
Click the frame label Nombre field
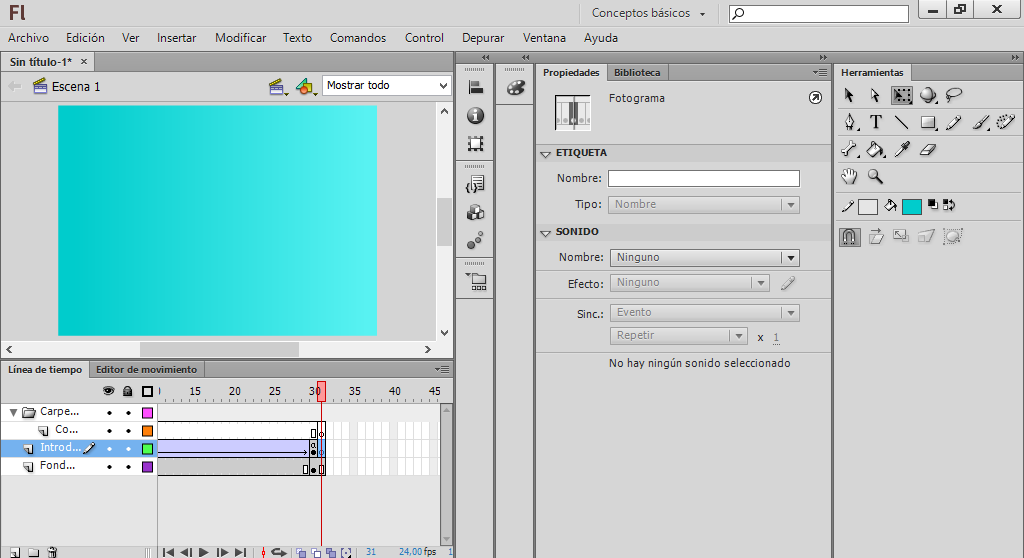[703, 178]
